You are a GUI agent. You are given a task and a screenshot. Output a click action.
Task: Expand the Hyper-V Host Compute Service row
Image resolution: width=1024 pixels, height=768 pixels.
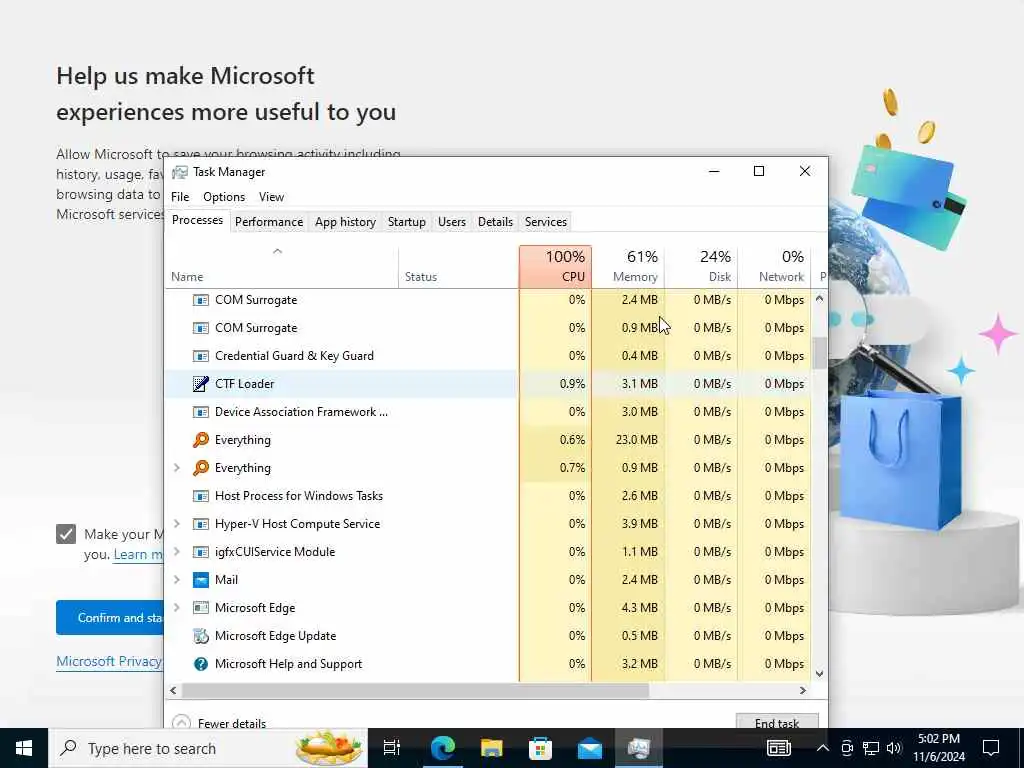(176, 524)
